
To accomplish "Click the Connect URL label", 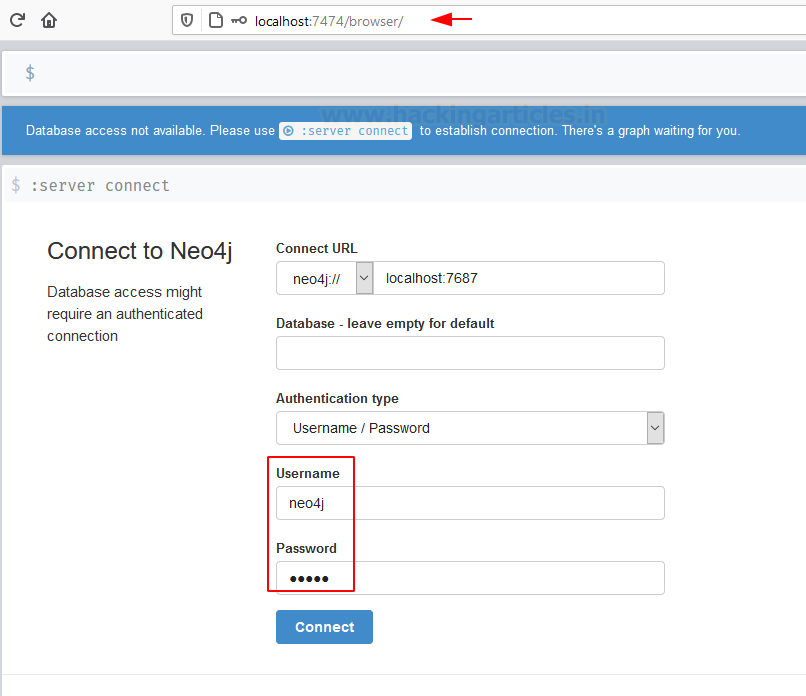I will click(317, 248).
